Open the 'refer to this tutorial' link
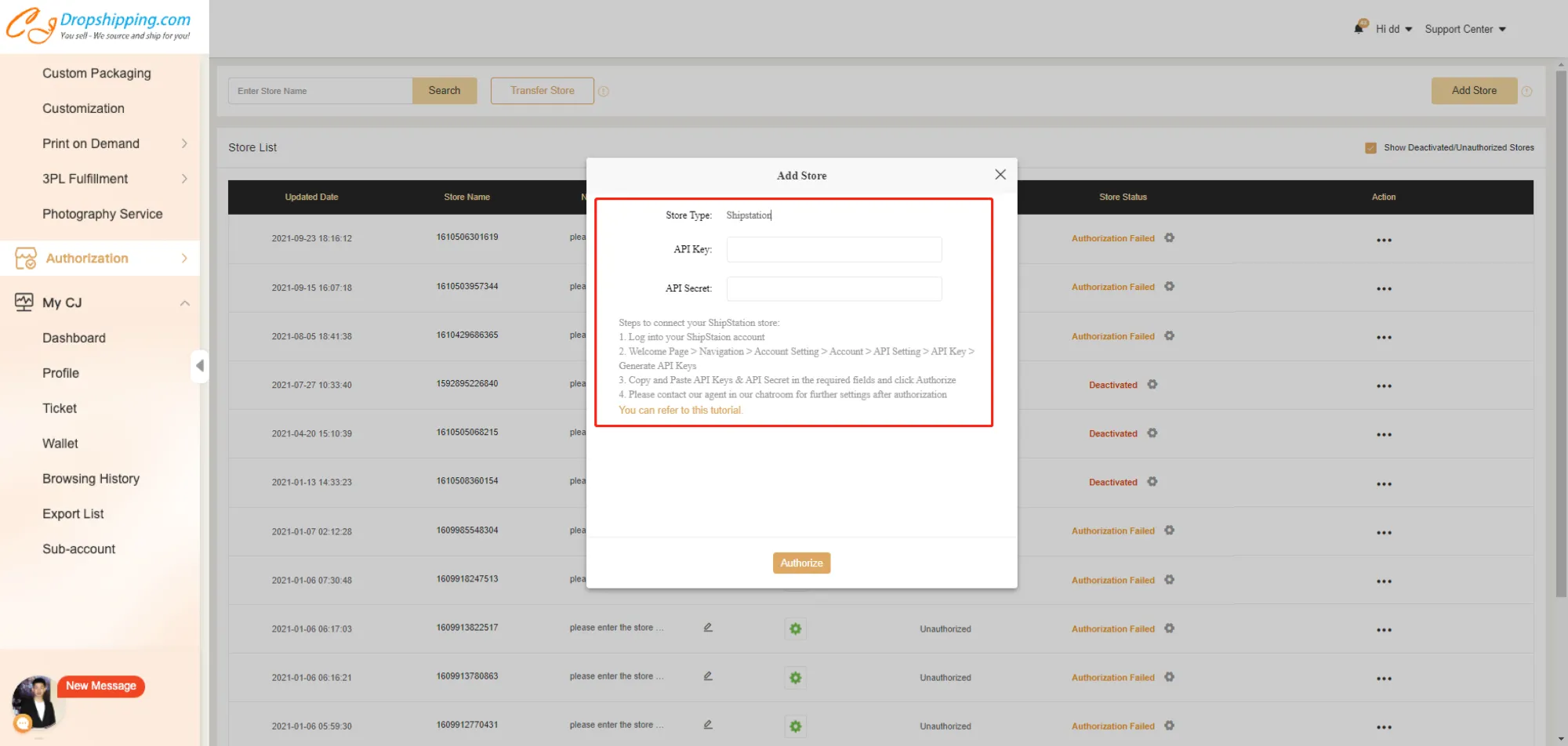This screenshot has height=746, width=1568. (680, 410)
